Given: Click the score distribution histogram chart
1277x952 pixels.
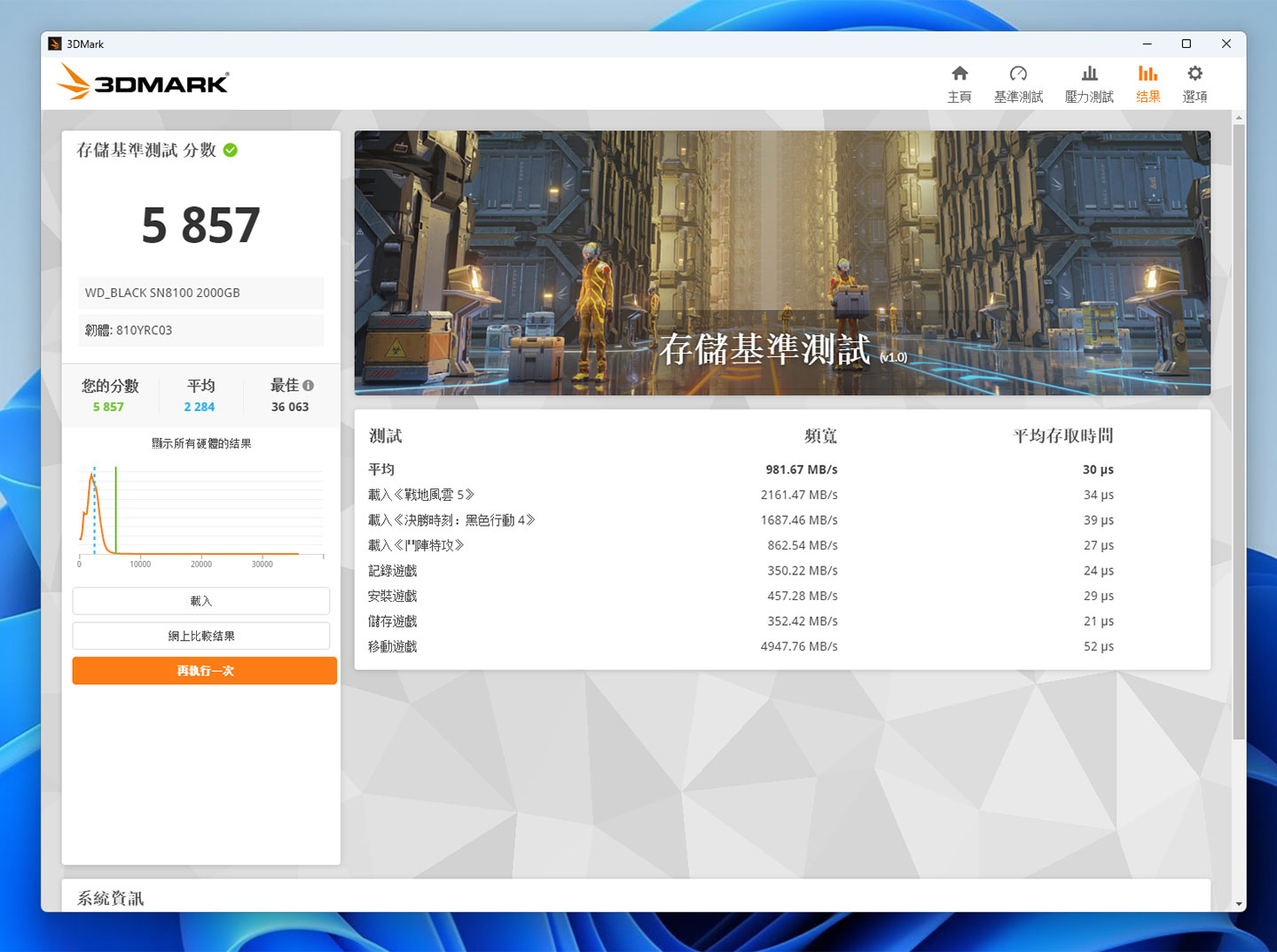Looking at the screenshot, I should 200,512.
